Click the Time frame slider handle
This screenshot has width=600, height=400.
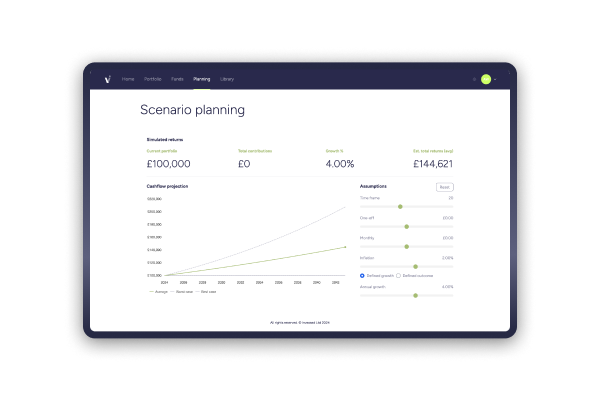400,207
